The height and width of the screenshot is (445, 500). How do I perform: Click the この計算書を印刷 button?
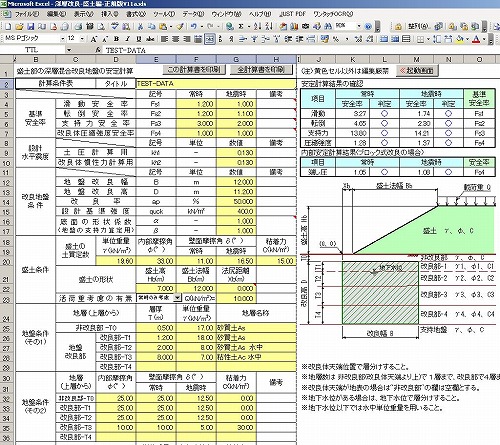(194, 70)
